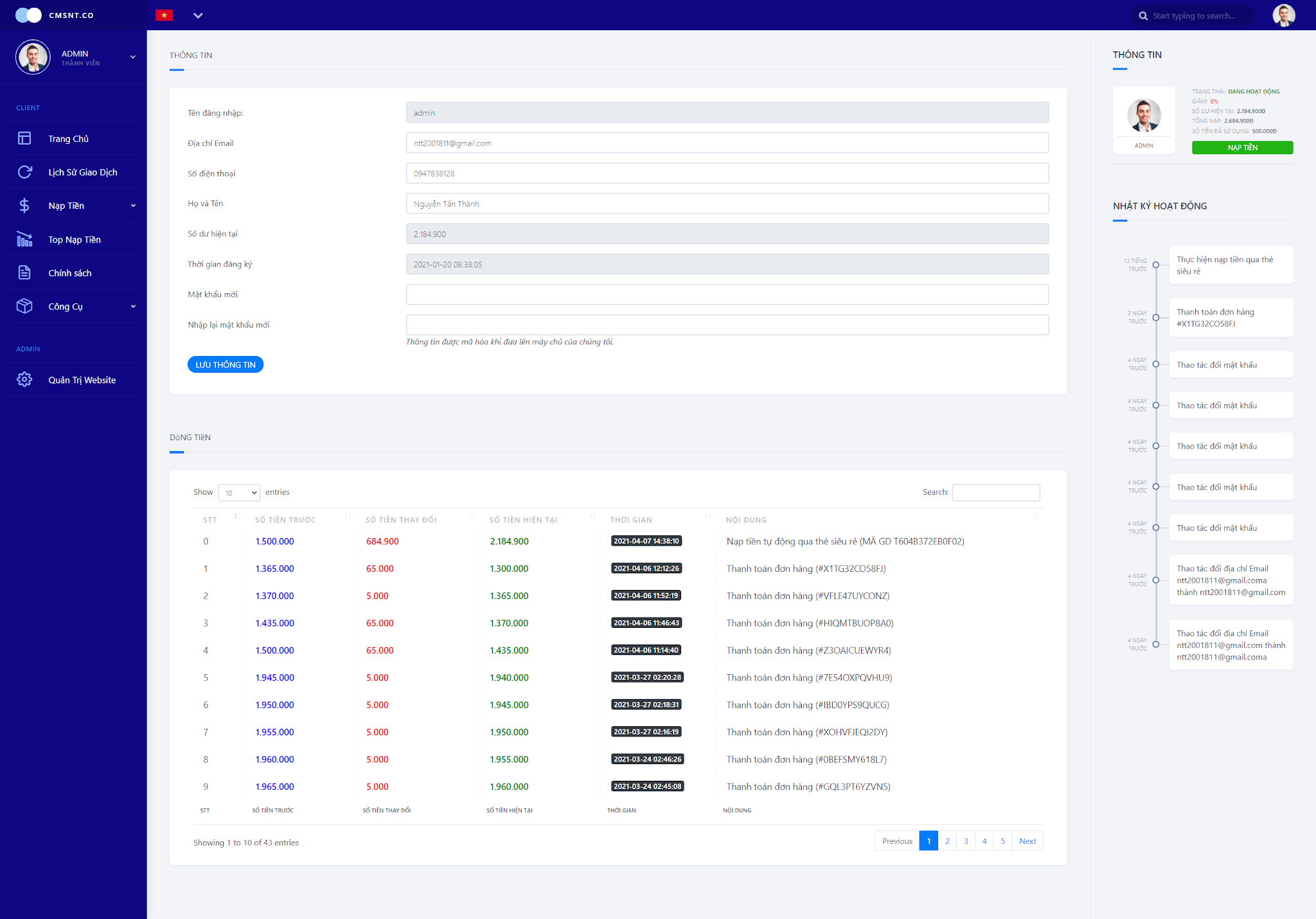Click the Vietnam flag language icon
1316x919 pixels.
[164, 15]
